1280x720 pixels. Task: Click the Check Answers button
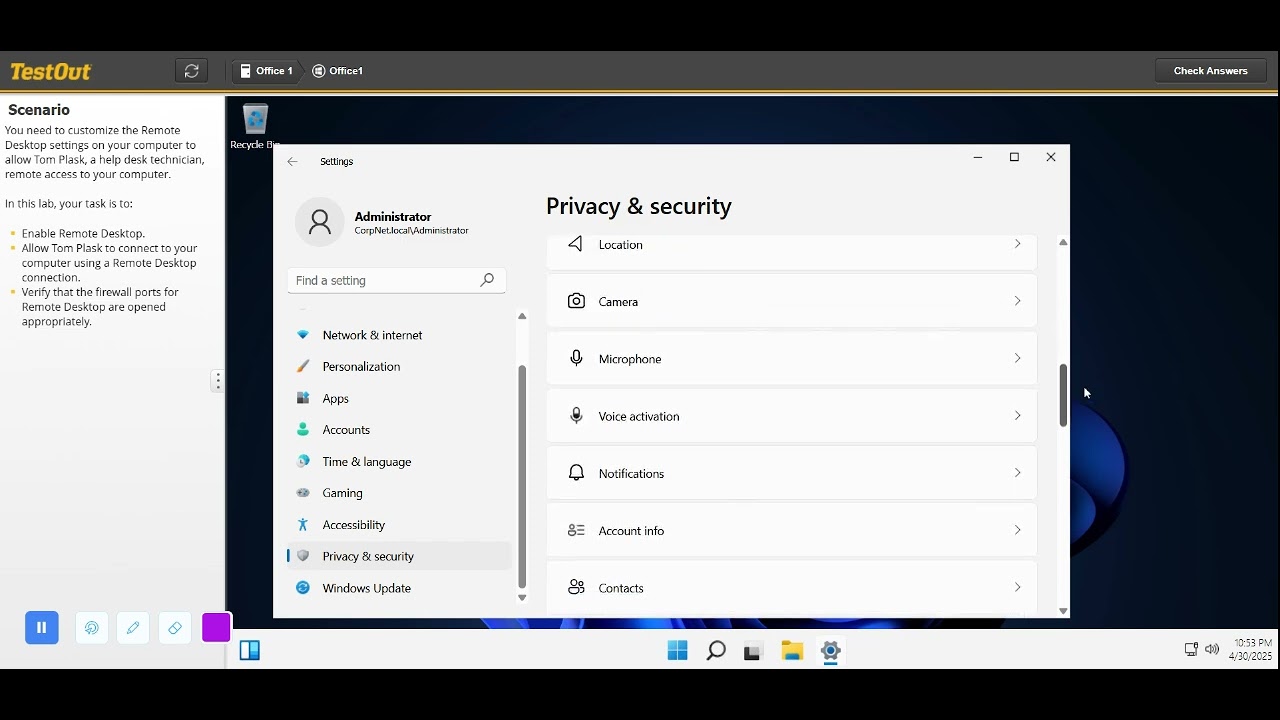click(1211, 71)
